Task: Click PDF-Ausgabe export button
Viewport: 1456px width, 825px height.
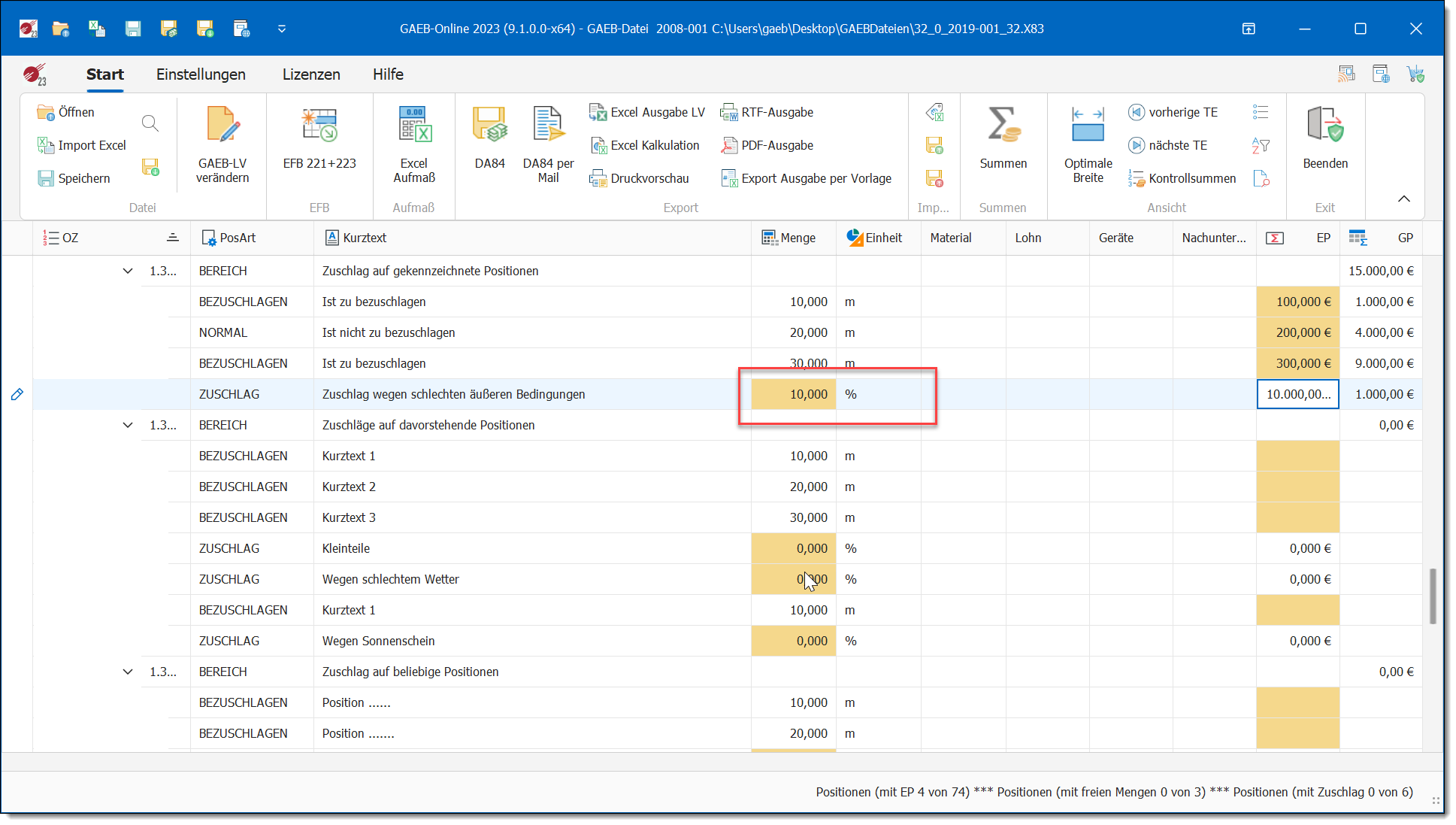Action: click(x=767, y=145)
